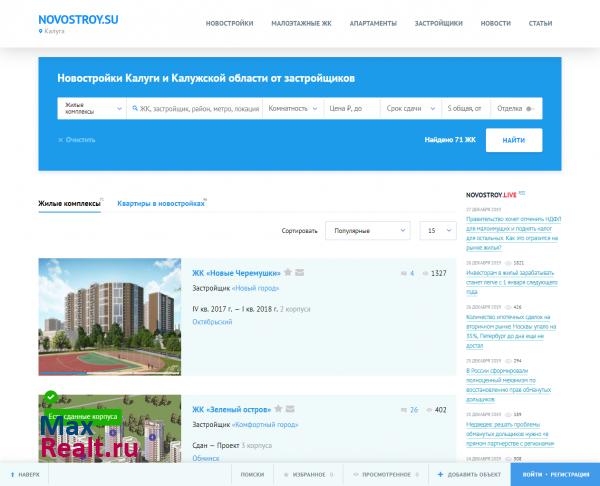600x486 pixels.
Task: Click the НАЙТИ button
Action: click(x=514, y=140)
